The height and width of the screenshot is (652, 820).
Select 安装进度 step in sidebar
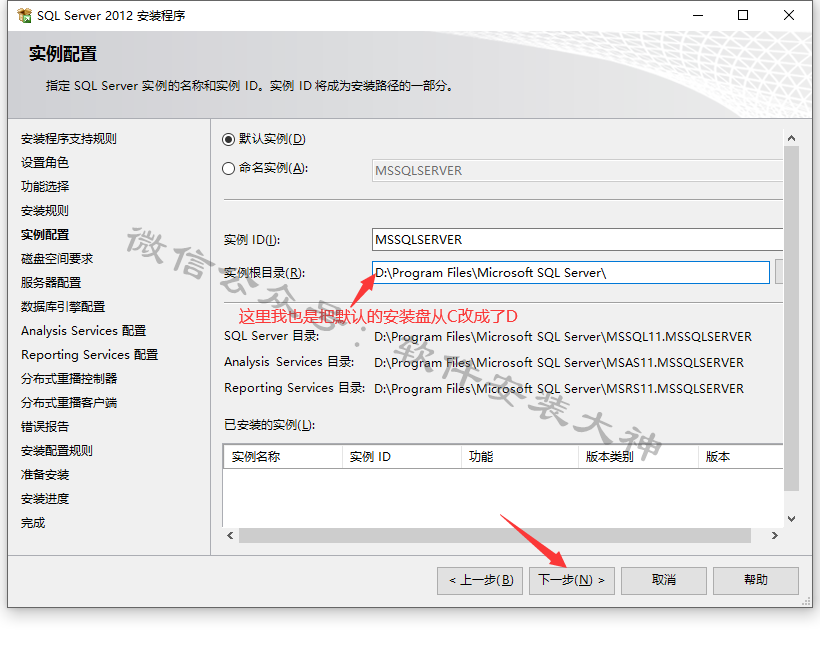pyautogui.click(x=45, y=500)
